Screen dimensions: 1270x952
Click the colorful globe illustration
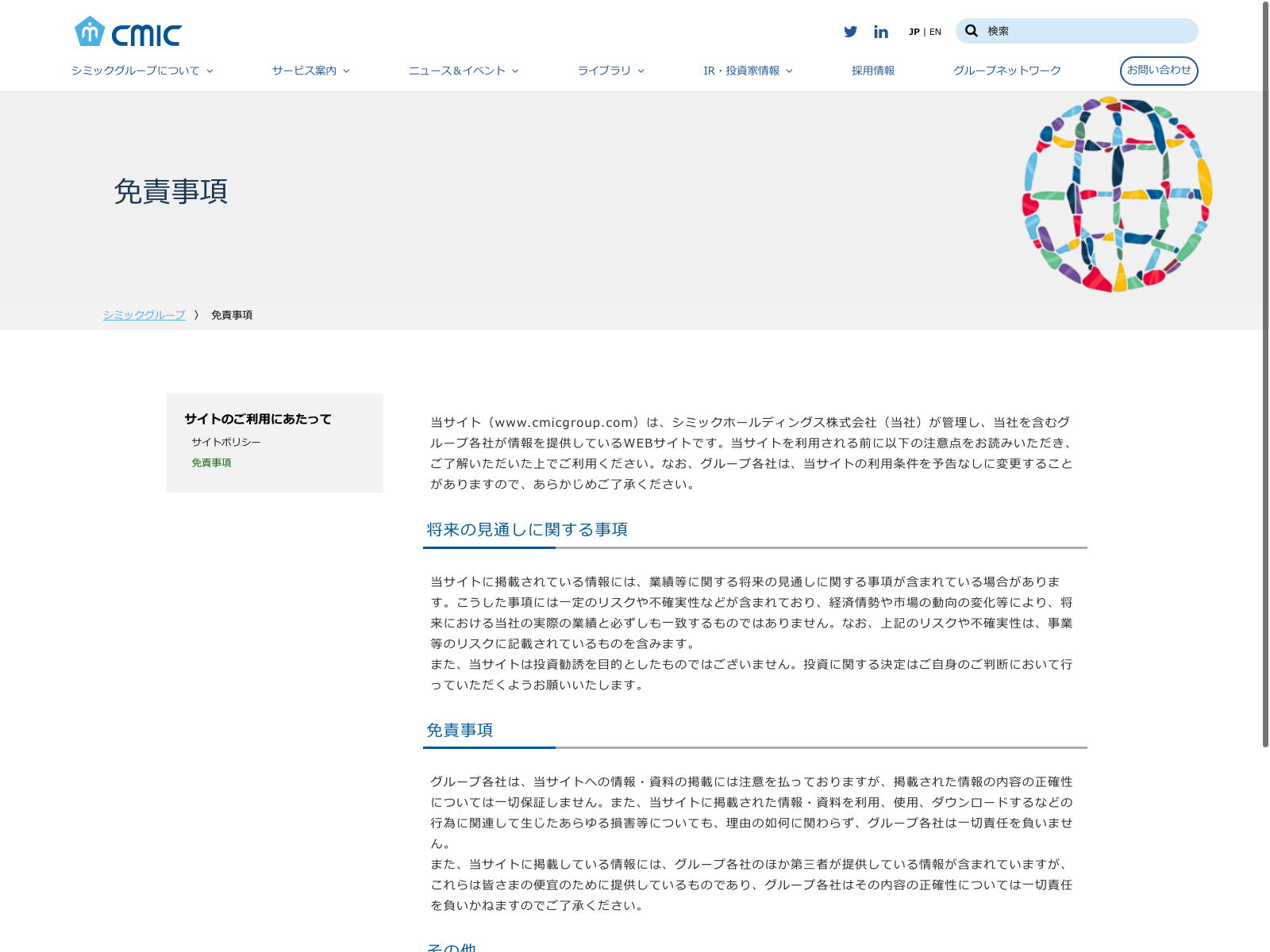(1117, 194)
